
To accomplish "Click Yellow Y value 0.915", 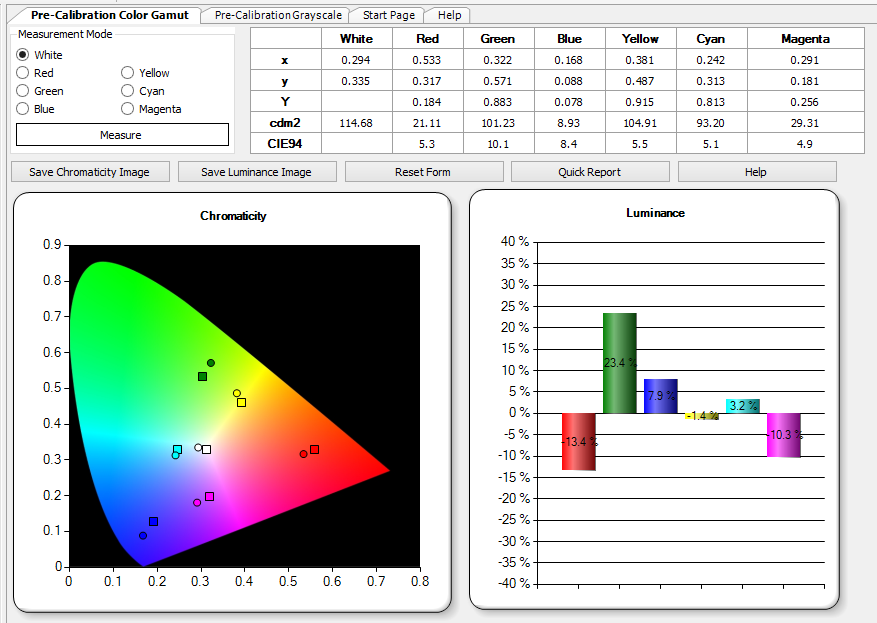I will (x=640, y=102).
